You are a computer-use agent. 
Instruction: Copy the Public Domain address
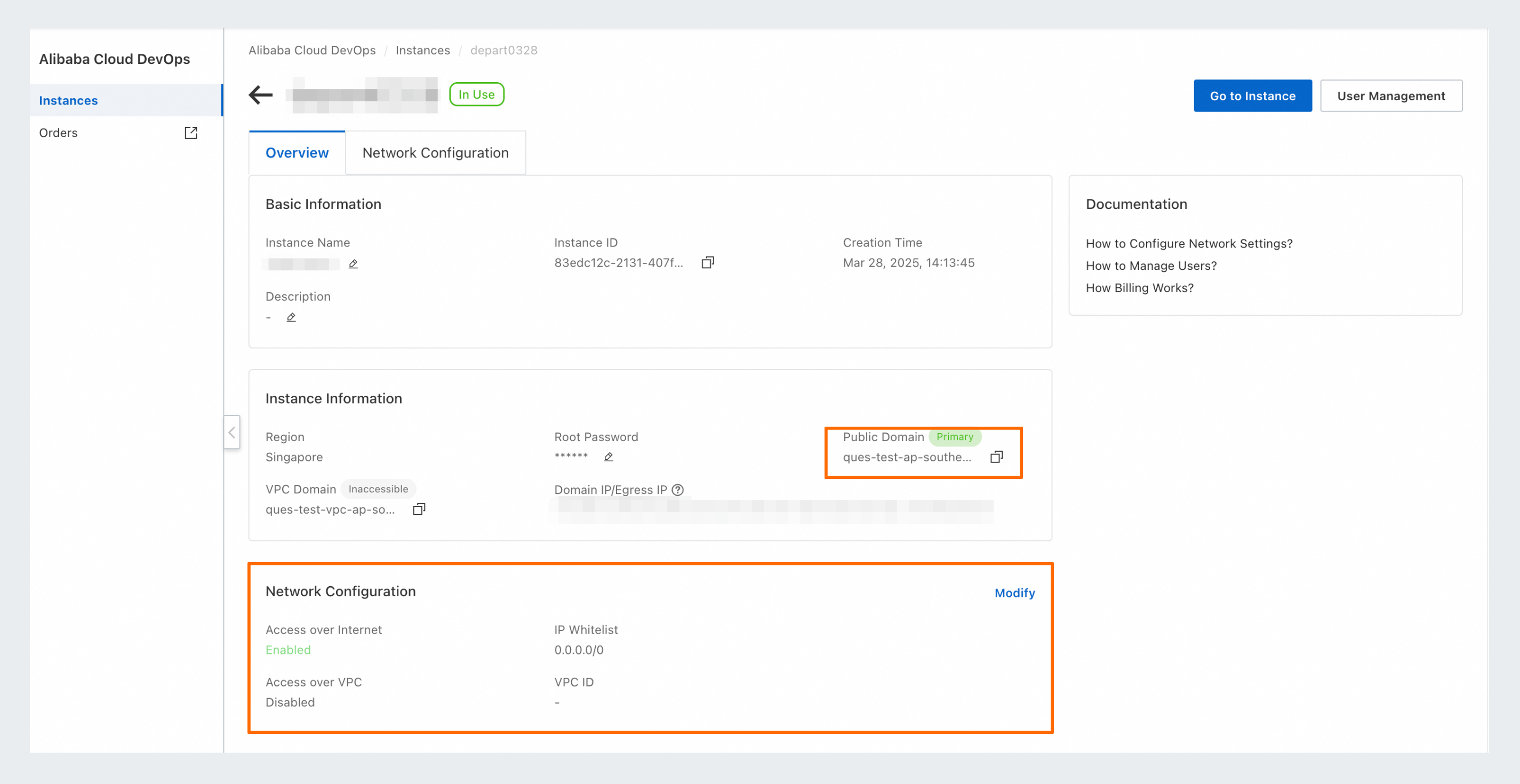[996, 457]
